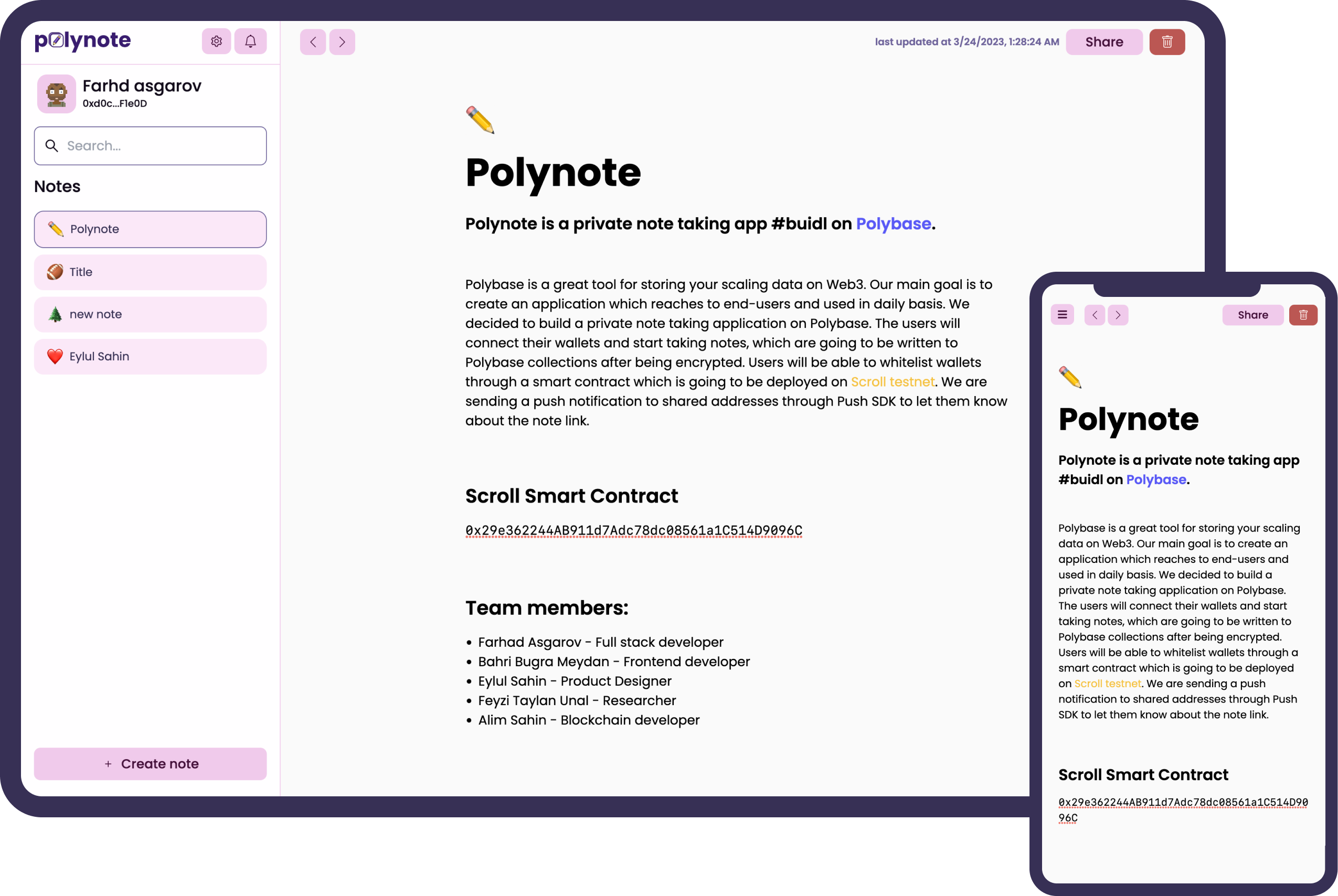Viewport: 1338px width, 896px height.
Task: Click the delete trash icon in the mobile view
Action: [x=1303, y=314]
